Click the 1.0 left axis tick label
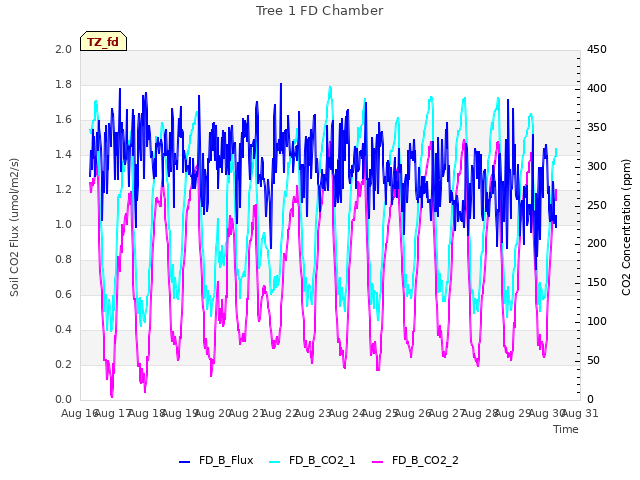Viewport: 640px width, 480px height. point(63,225)
